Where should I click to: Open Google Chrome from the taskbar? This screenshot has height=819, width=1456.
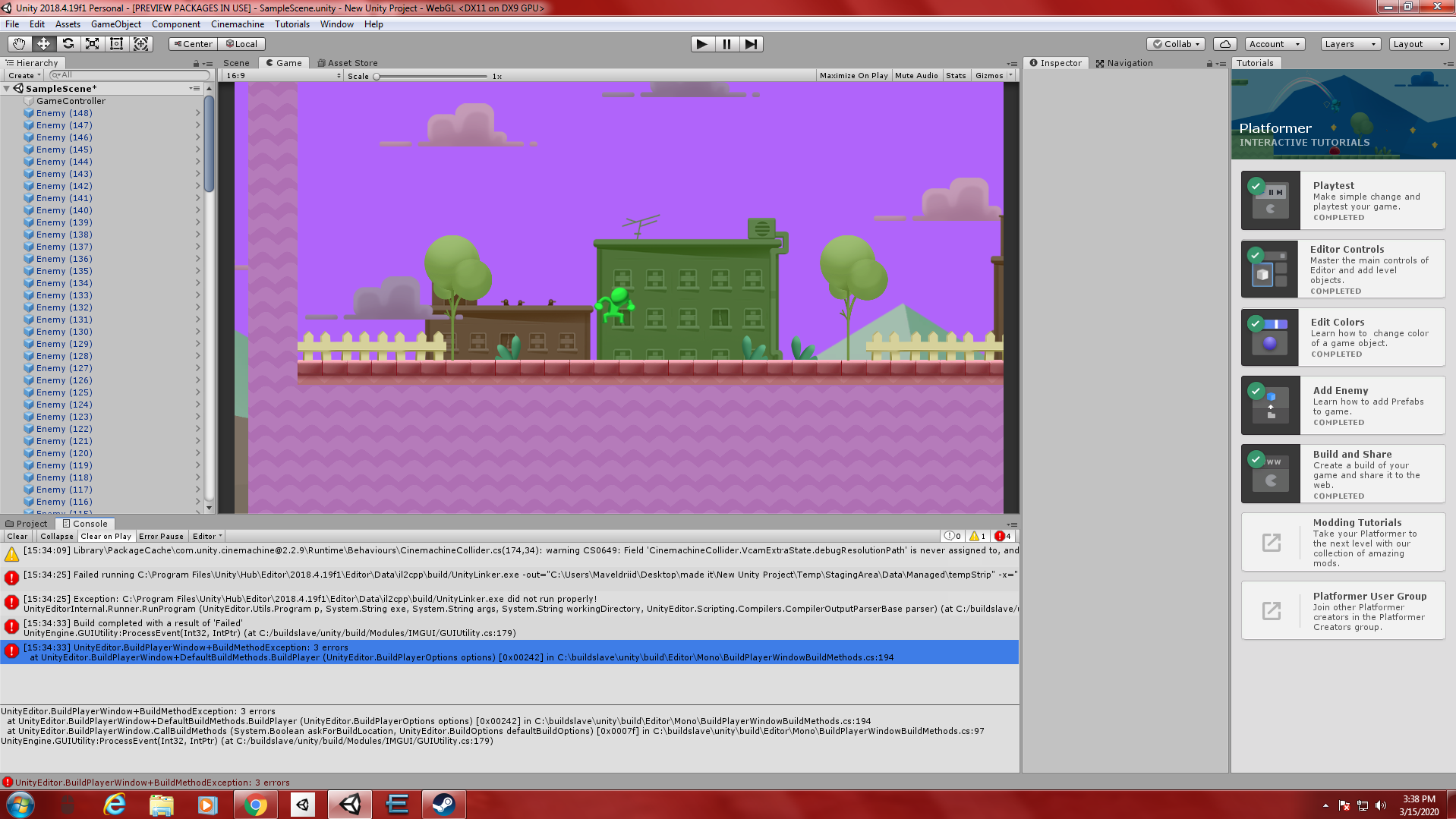pos(256,804)
